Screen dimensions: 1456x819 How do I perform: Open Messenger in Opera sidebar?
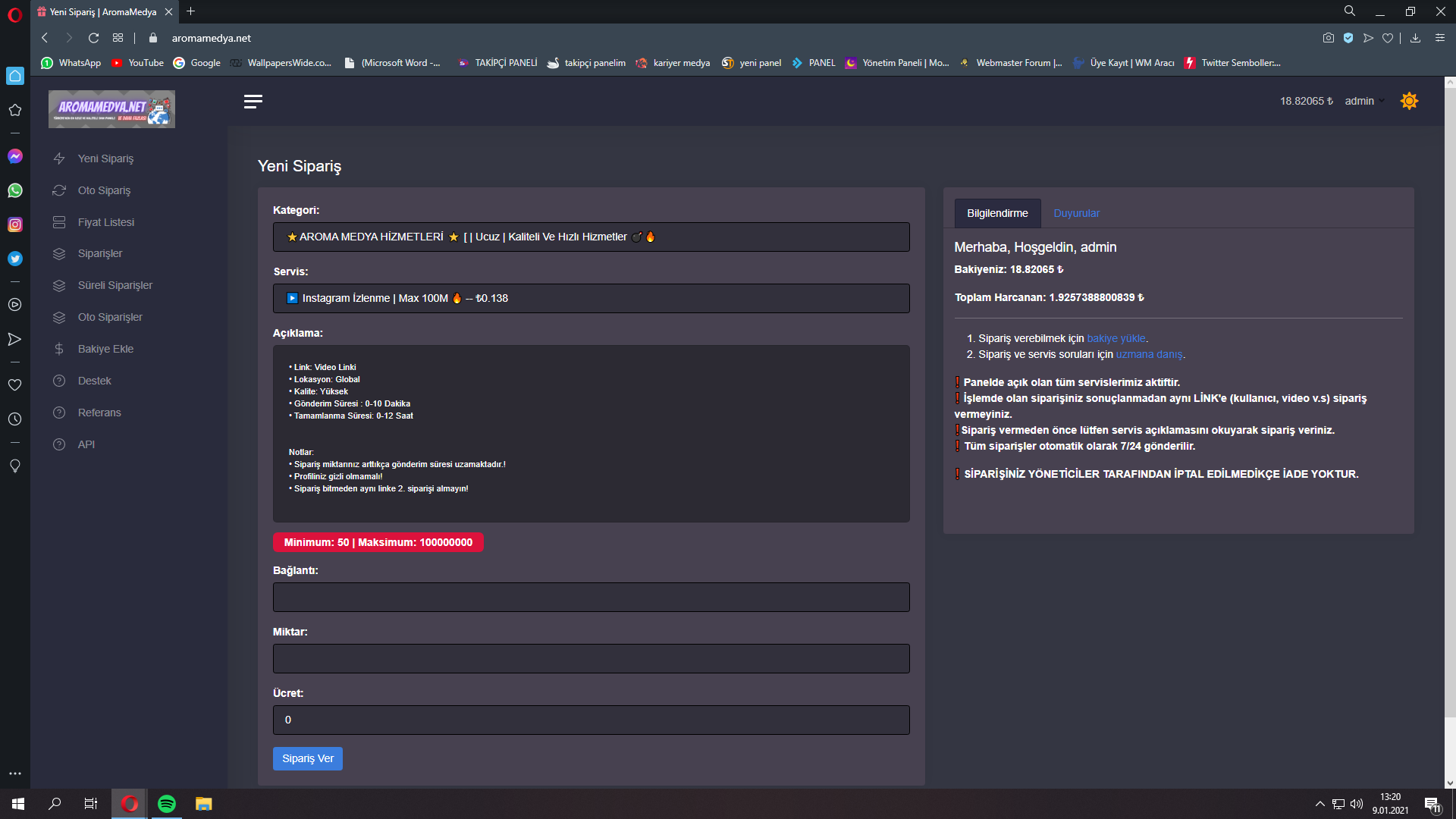(15, 156)
